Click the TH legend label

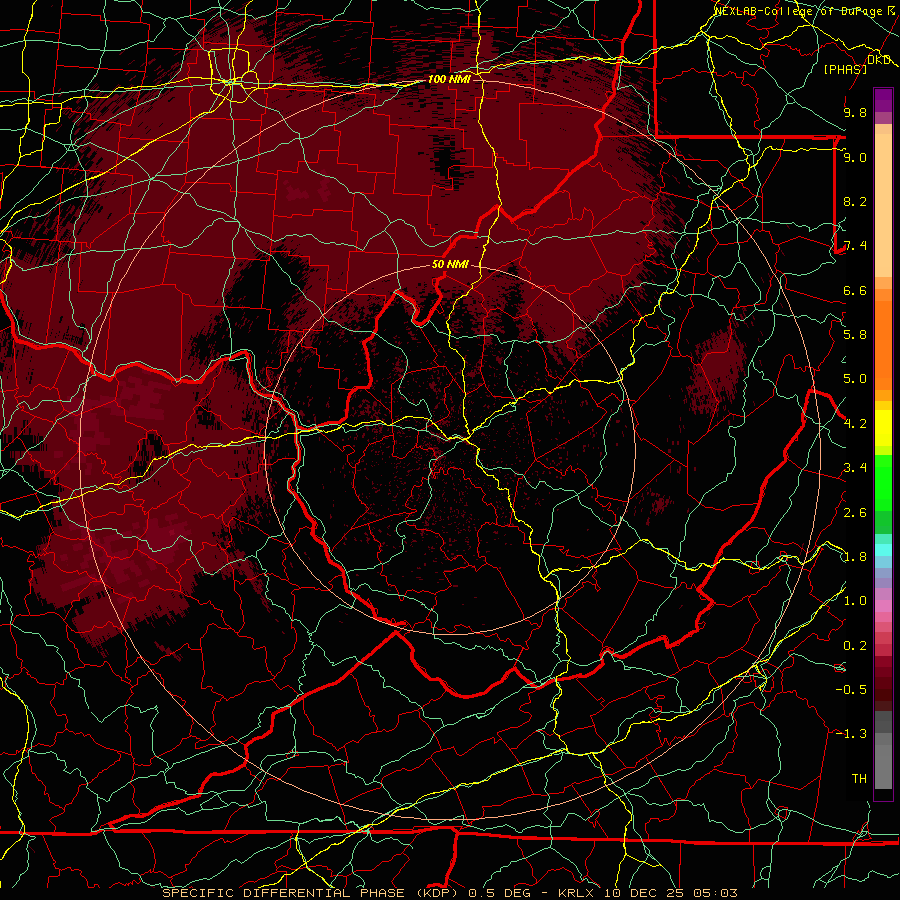859,779
